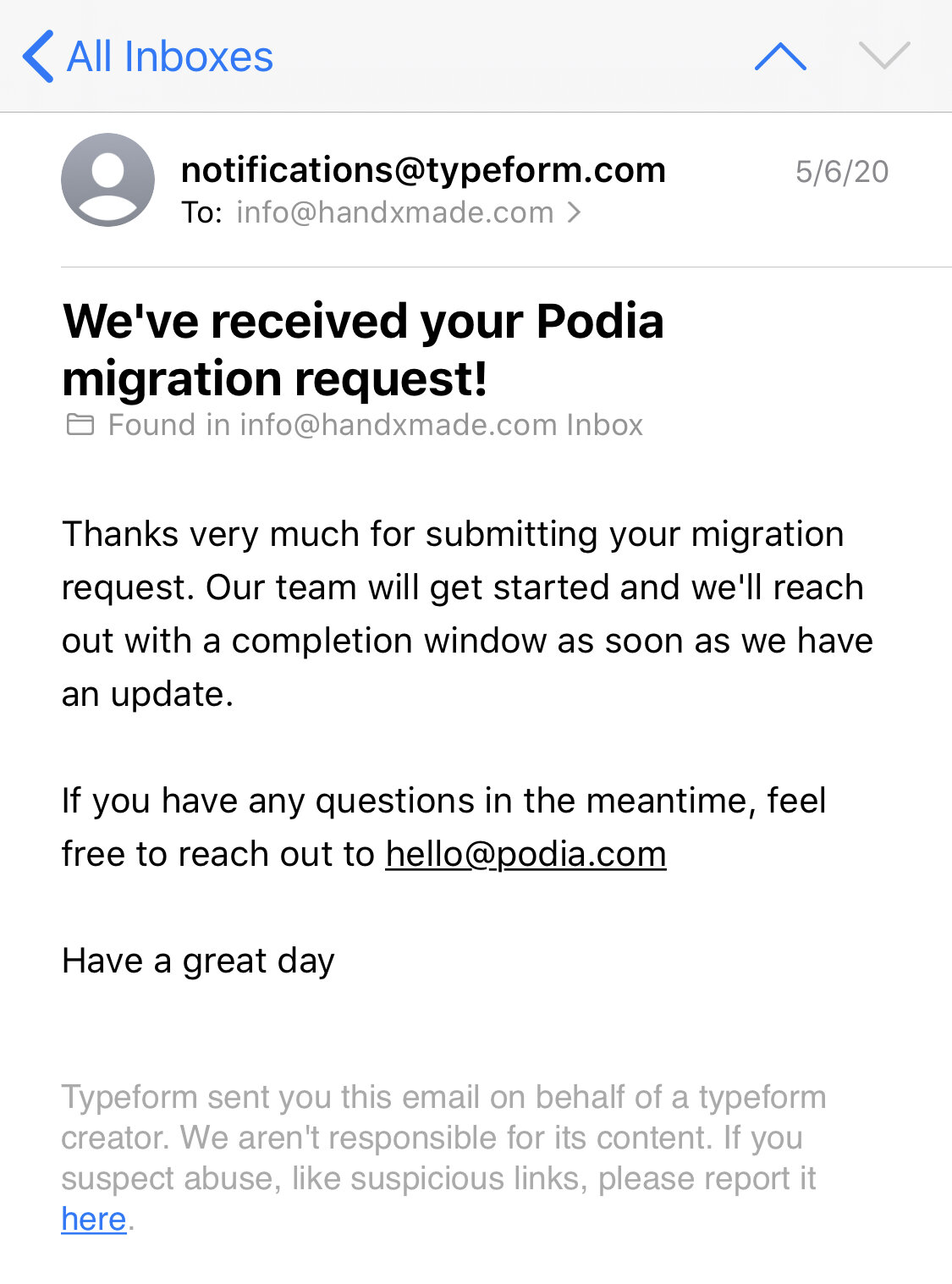The height and width of the screenshot is (1284, 952).
Task: Tap the "All Inboxes" text label
Action: click(x=170, y=57)
